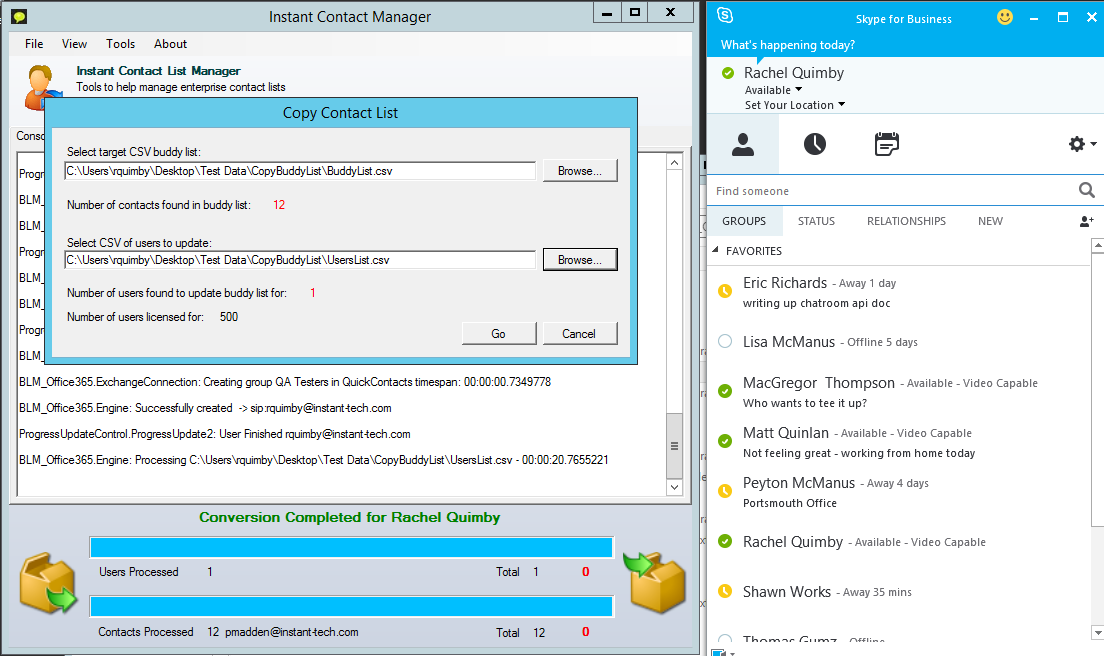Viewport: 1104px width, 656px height.
Task: Open the Contacts view person icon in Skype
Action: click(743, 144)
